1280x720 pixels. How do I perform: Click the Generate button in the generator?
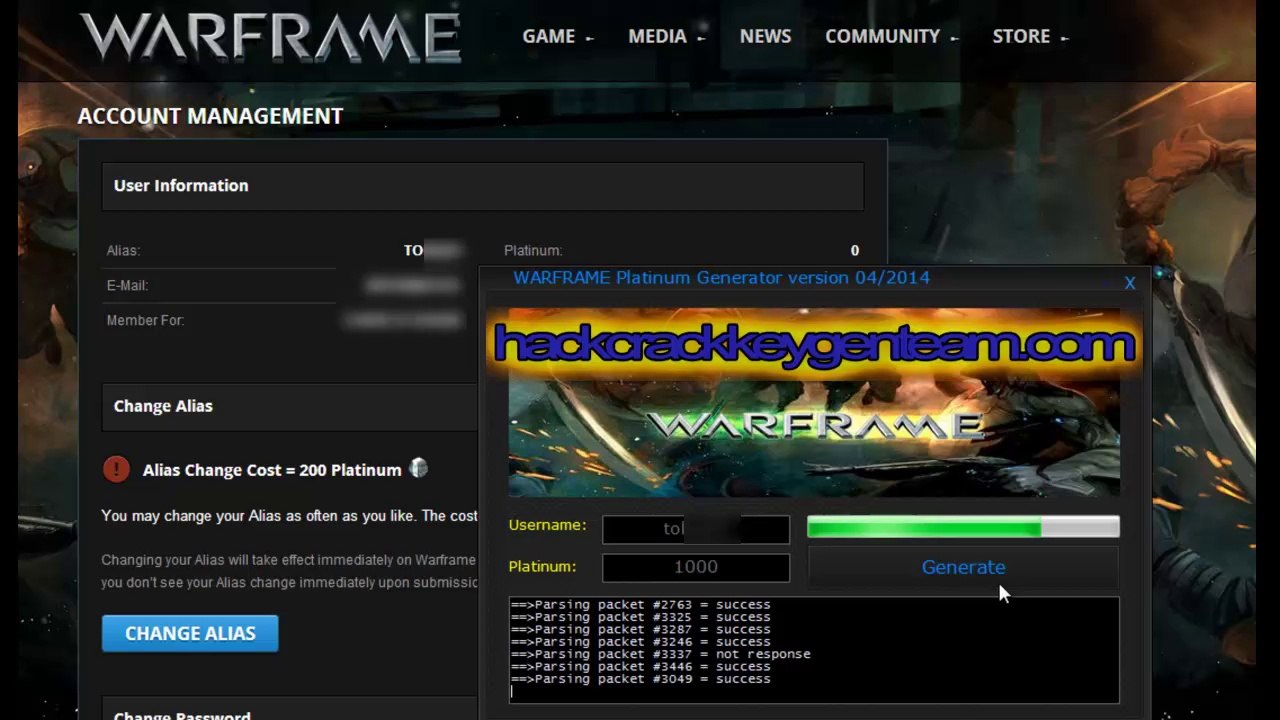point(963,567)
